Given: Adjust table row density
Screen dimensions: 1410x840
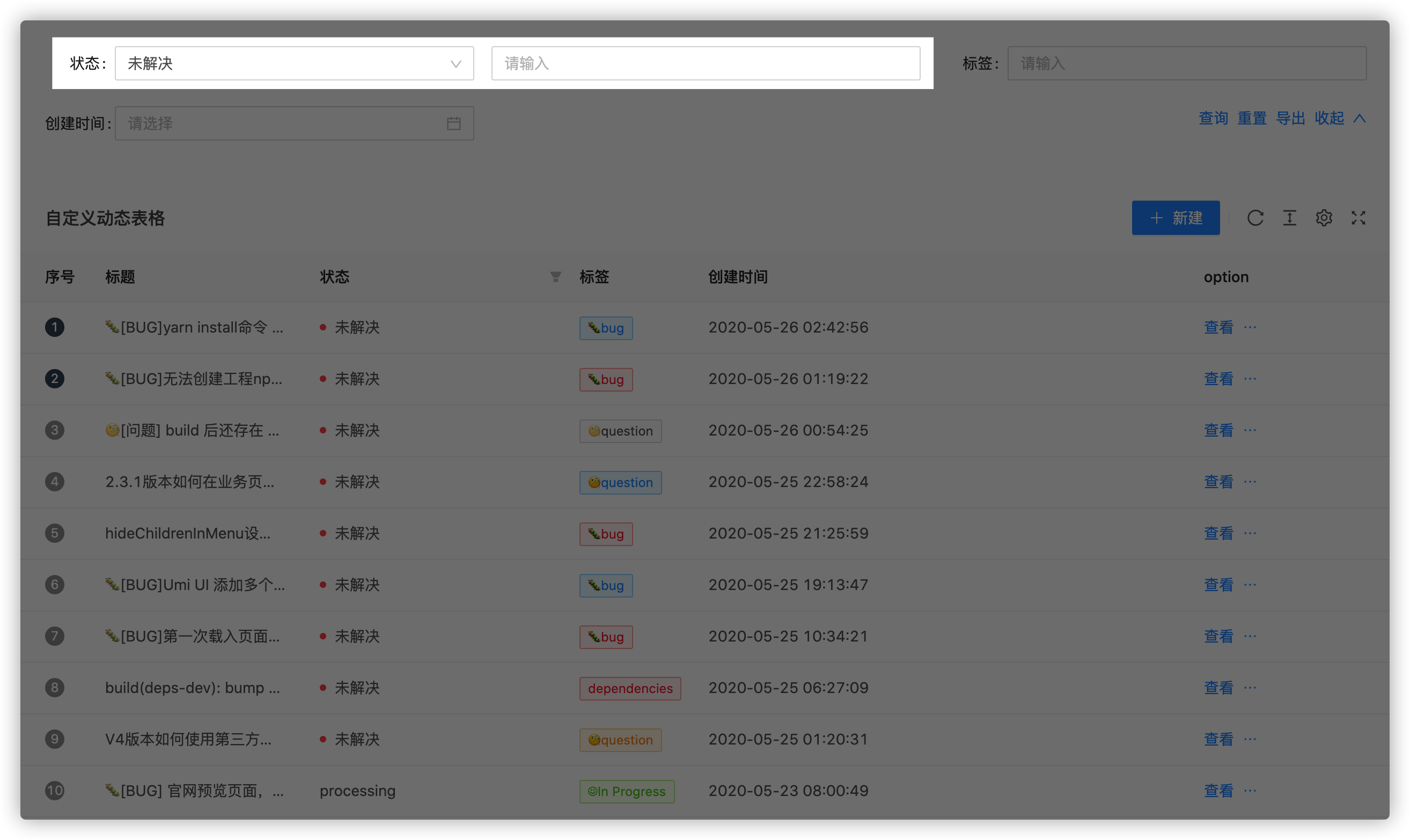Looking at the screenshot, I should tap(1289, 218).
